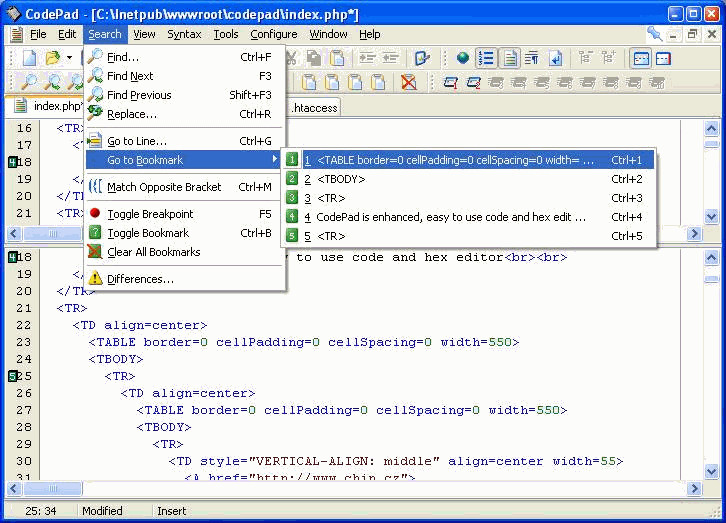Click the first clipboard icon in second toolbar
The width and height of the screenshot is (726, 523).
click(x=309, y=82)
